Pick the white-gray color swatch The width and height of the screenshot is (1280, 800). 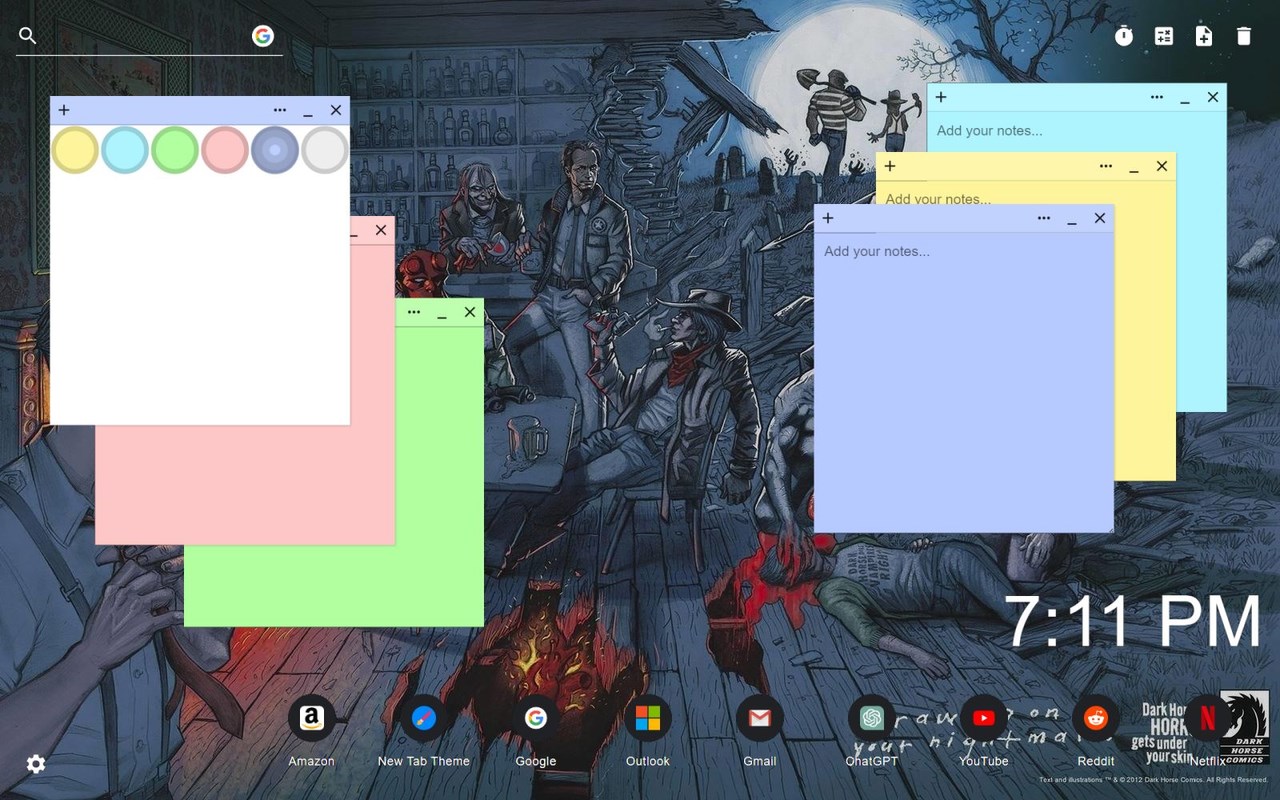point(325,150)
